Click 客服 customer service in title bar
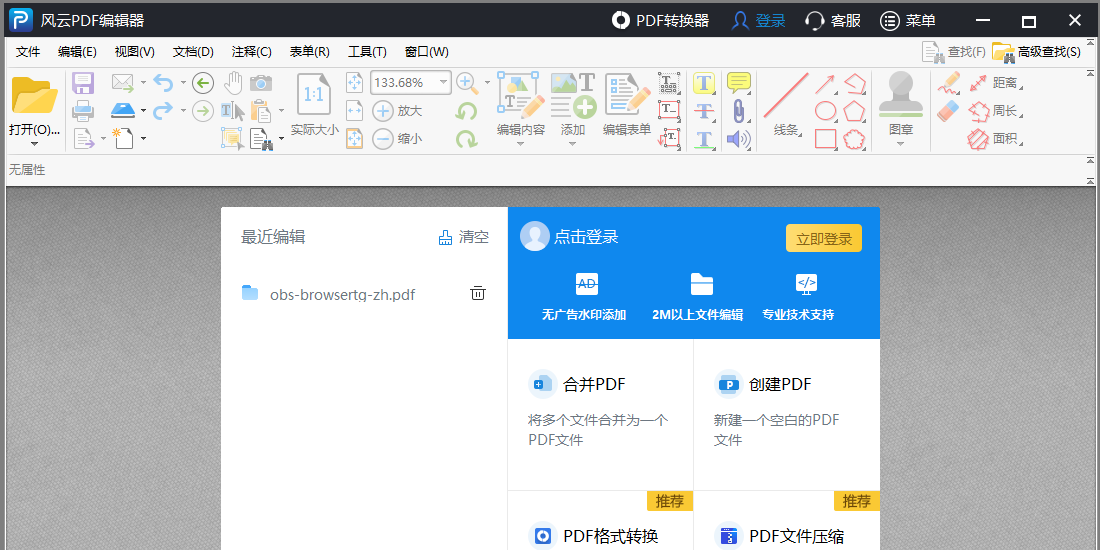1100x550 pixels. point(833,20)
